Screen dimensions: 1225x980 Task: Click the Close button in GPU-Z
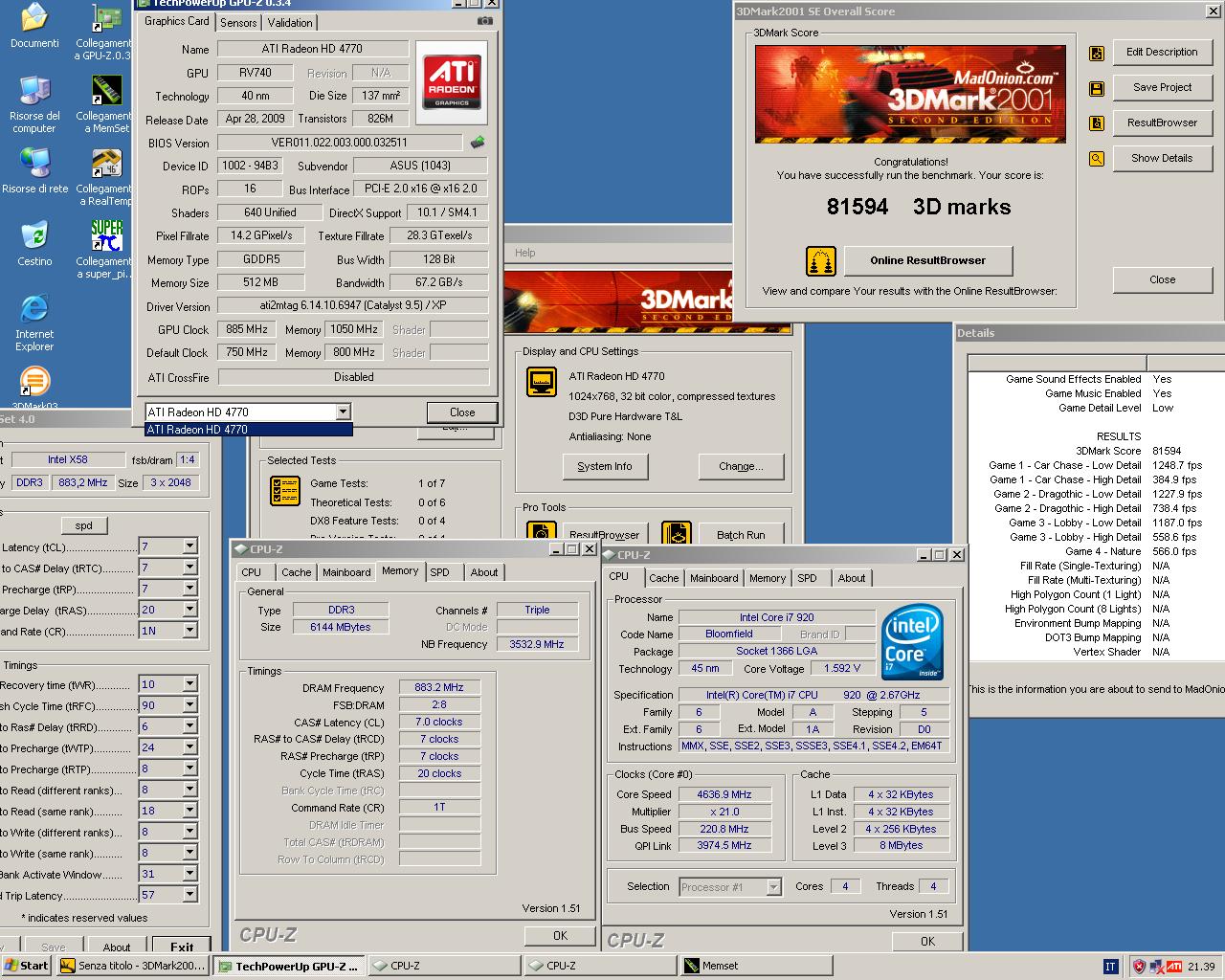462,412
